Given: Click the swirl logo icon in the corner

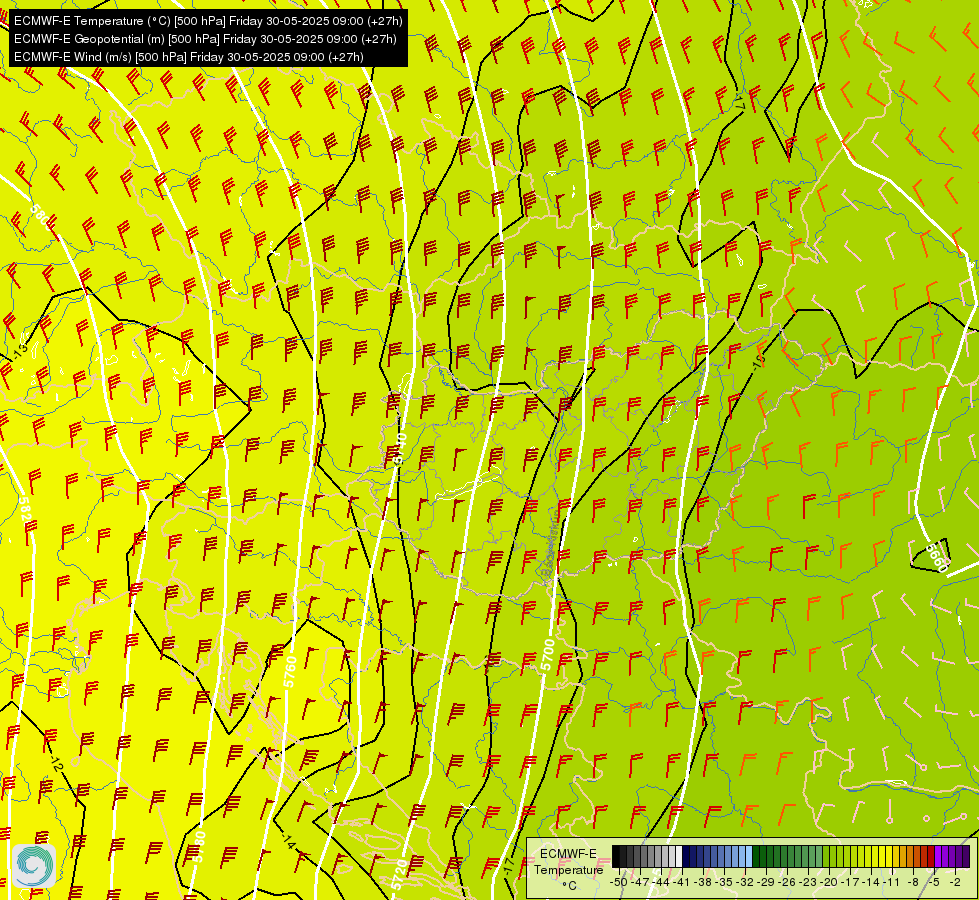Looking at the screenshot, I should tap(34, 866).
